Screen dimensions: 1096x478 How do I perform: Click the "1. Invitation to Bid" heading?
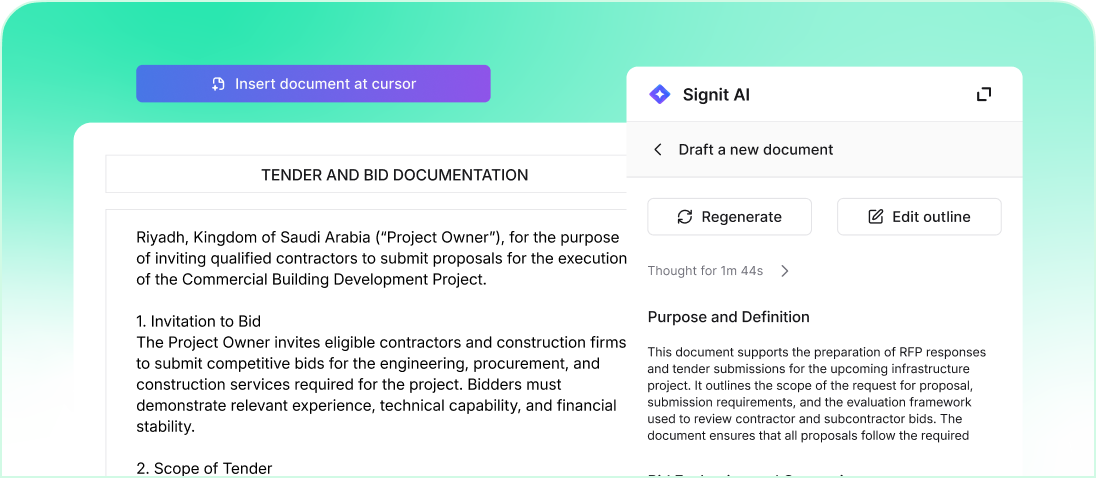pos(198,321)
